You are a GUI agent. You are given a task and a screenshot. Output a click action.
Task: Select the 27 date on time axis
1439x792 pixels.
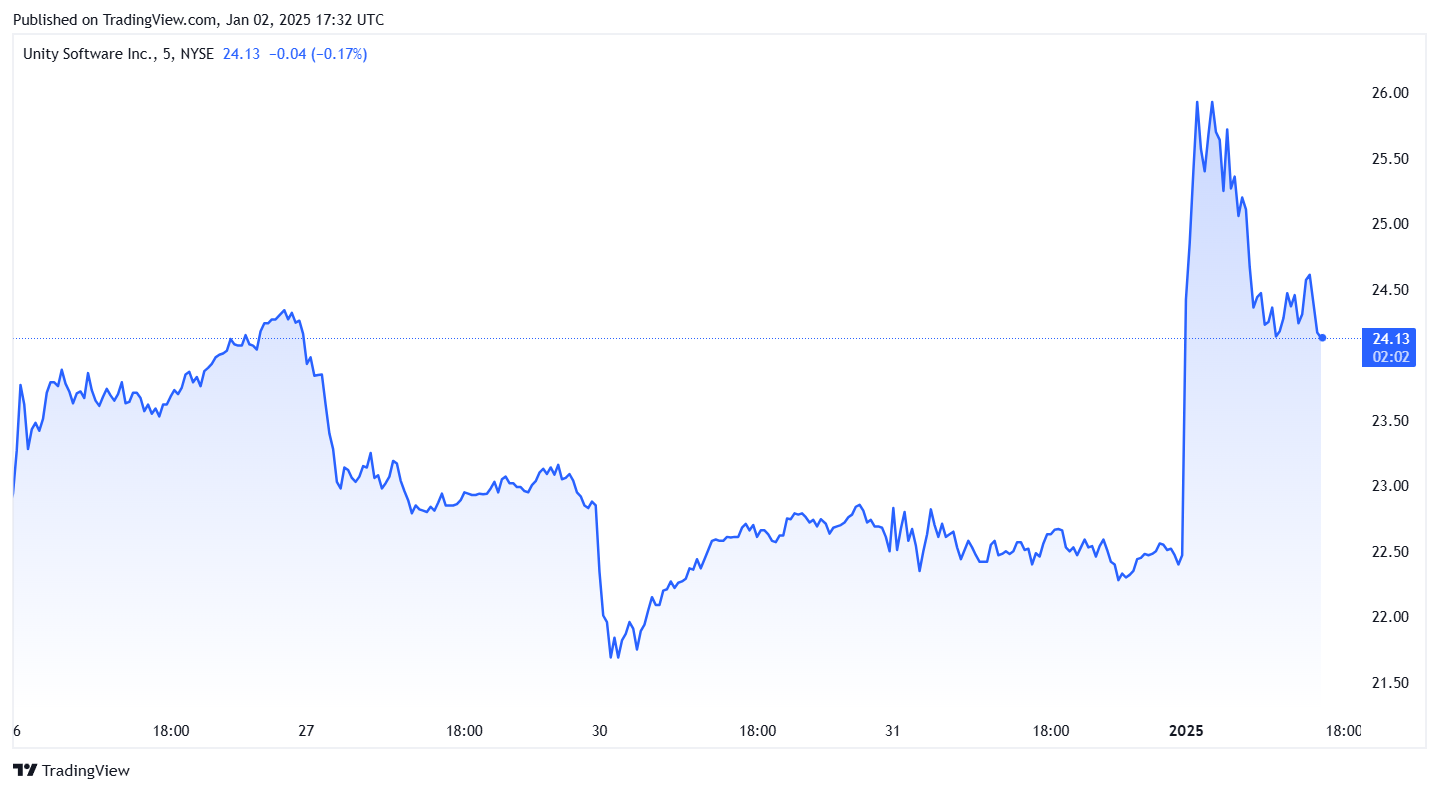(306, 731)
